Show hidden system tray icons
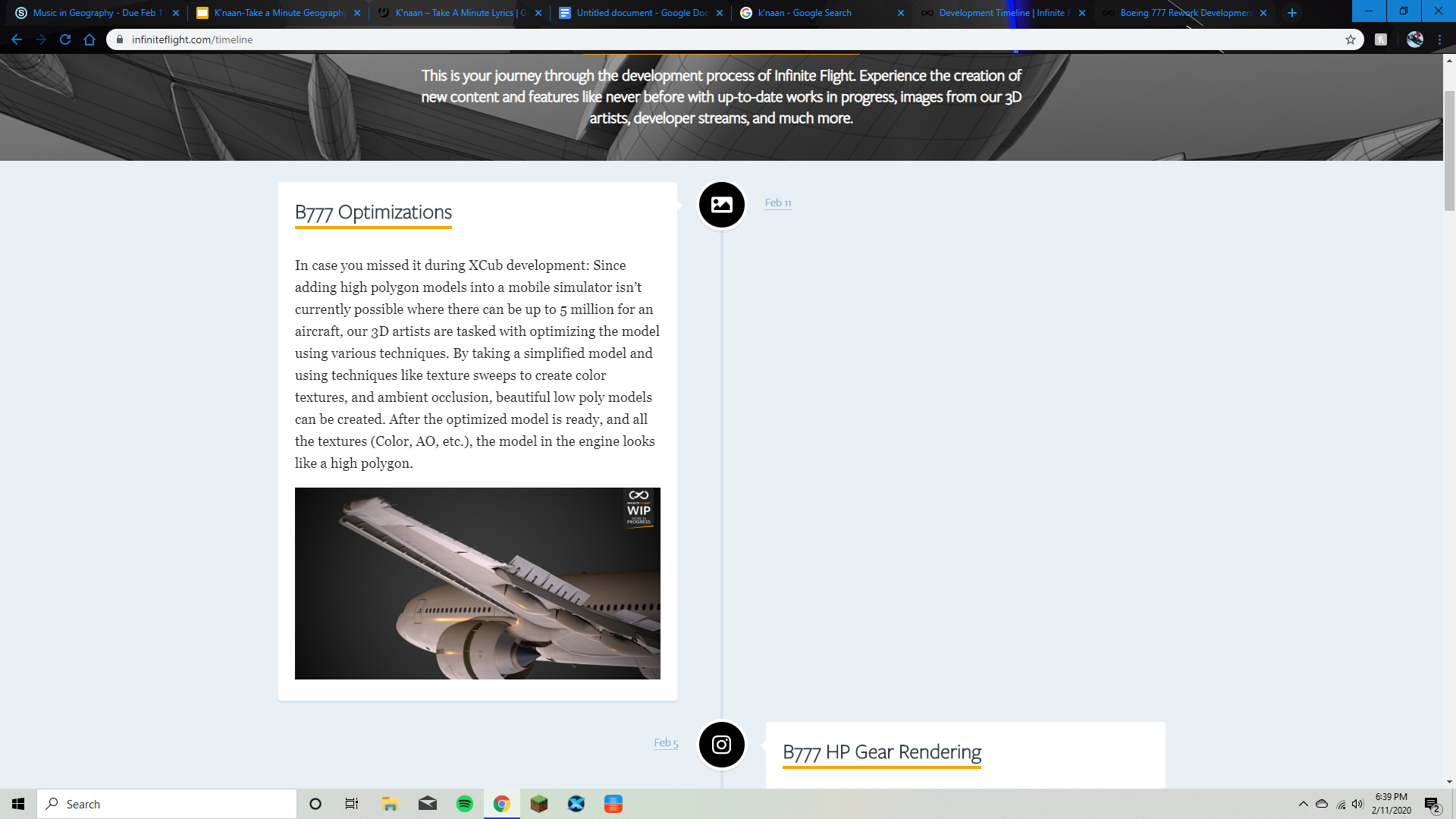Image resolution: width=1456 pixels, height=819 pixels. point(1303,804)
